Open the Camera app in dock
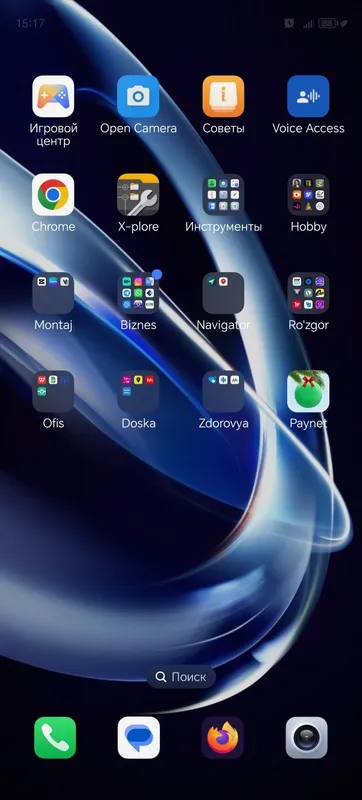This screenshot has height=800, width=362. (306, 738)
